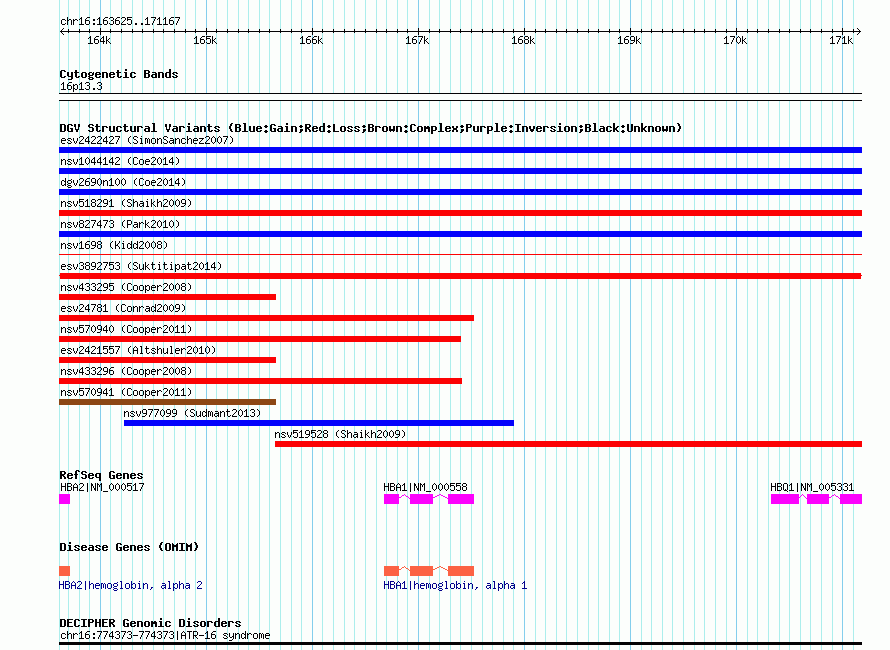The image size is (890, 650).
Task: Open the HBA1|hemoglobin, alpha 1 link
Action: [x=455, y=585]
